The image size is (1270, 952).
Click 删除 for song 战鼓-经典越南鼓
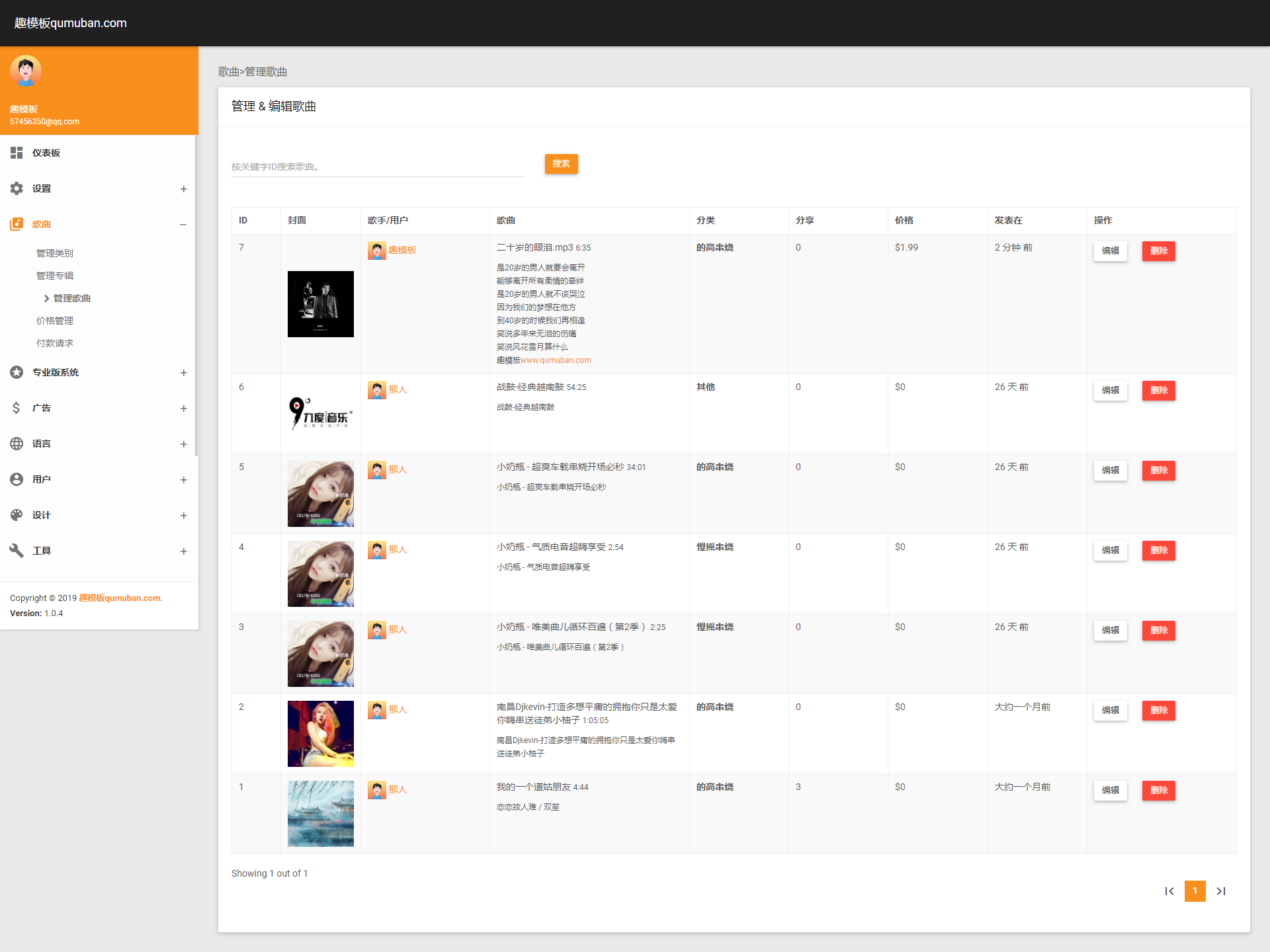1159,391
